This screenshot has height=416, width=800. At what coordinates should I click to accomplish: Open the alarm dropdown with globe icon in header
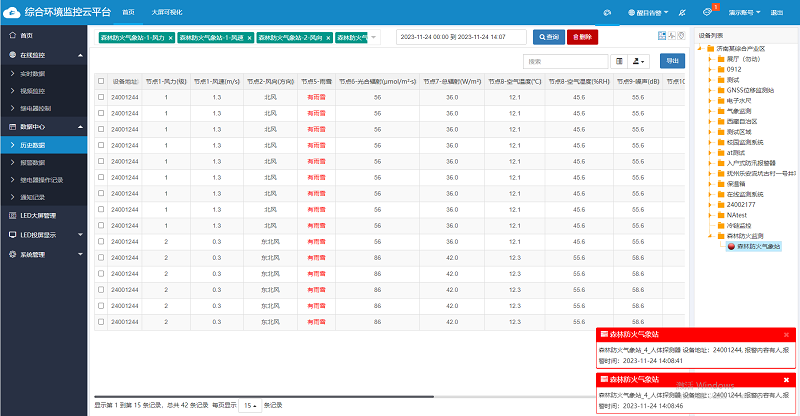coord(647,12)
